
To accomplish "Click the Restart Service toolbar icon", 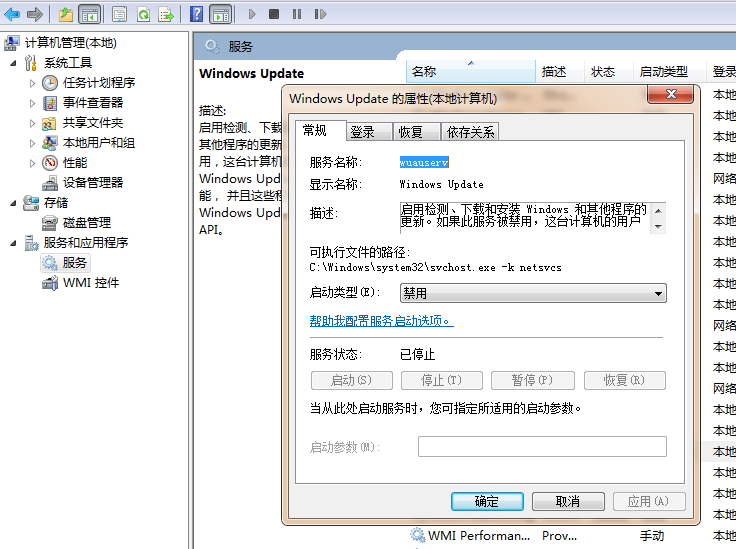I will (x=320, y=14).
